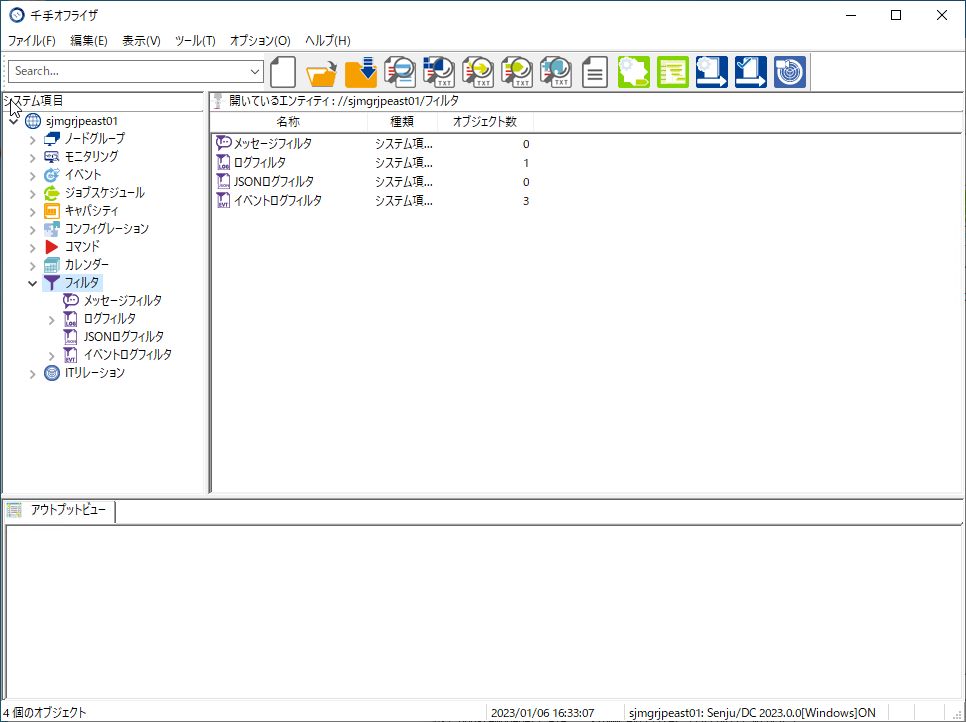
Task: Select the ログフィルタ row in the list
Action: pyautogui.click(x=372, y=163)
